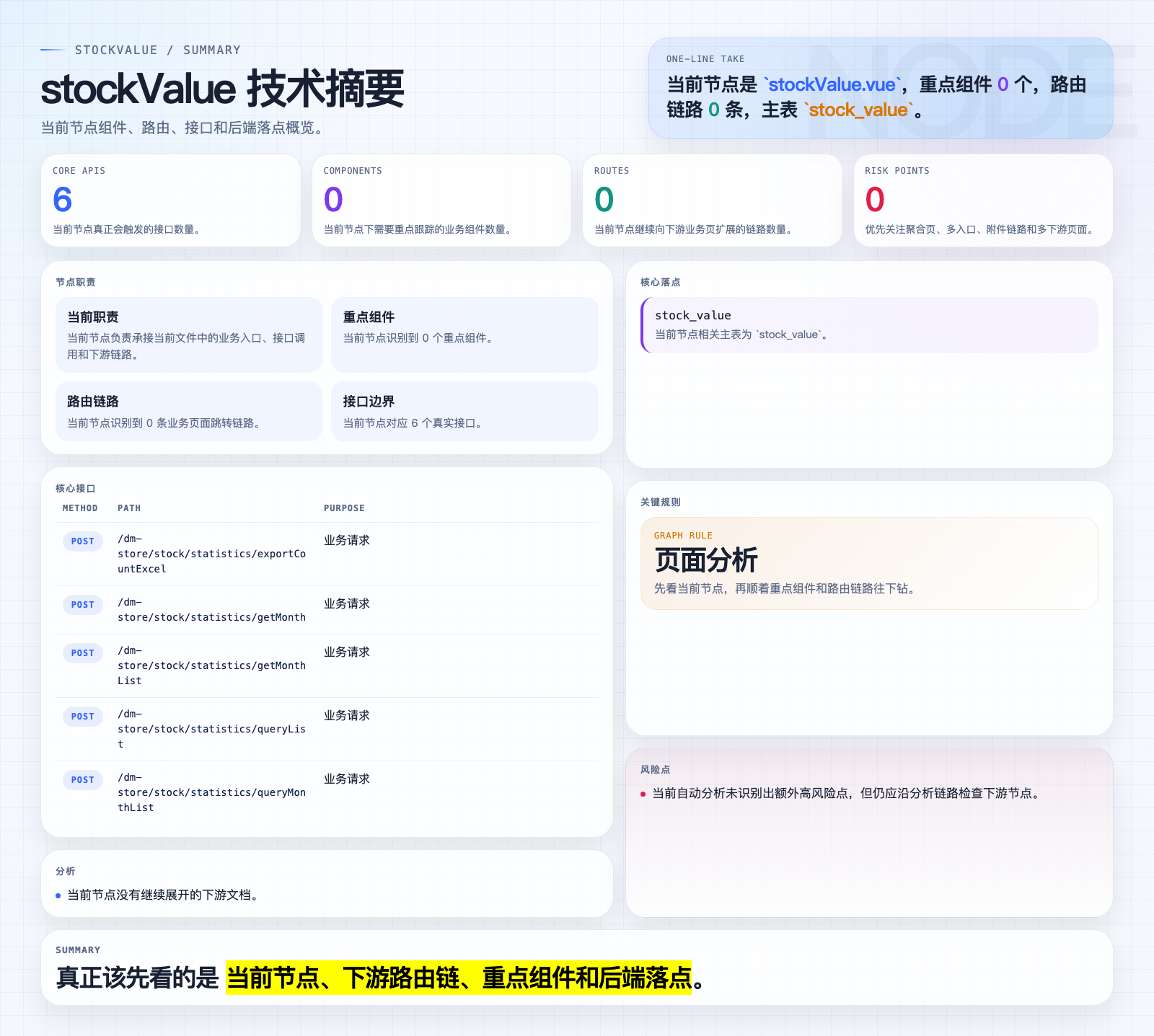Click the 节点职责 section title

point(76,282)
